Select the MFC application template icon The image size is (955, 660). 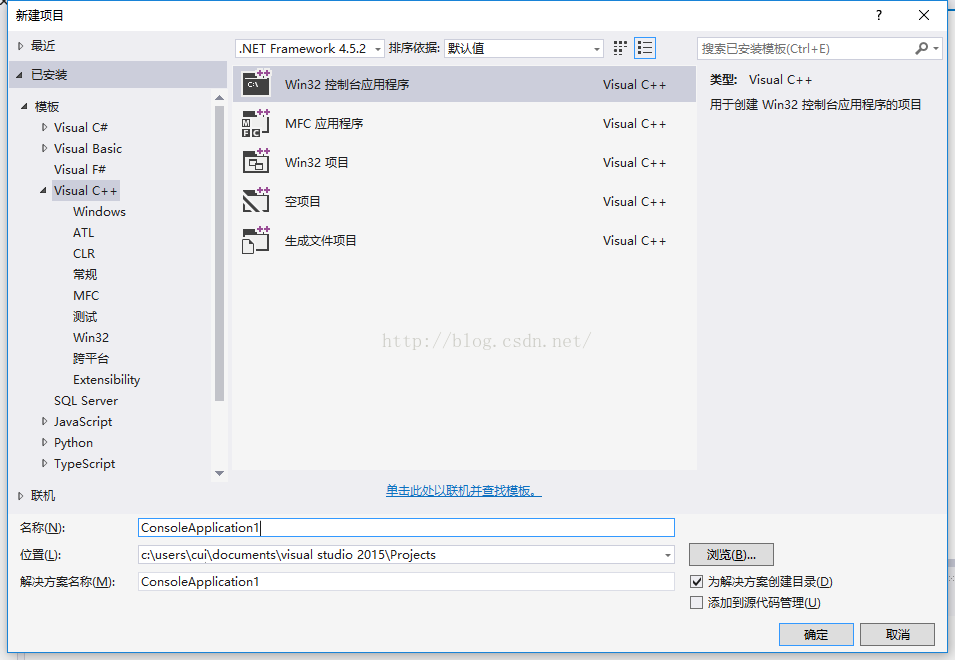256,123
